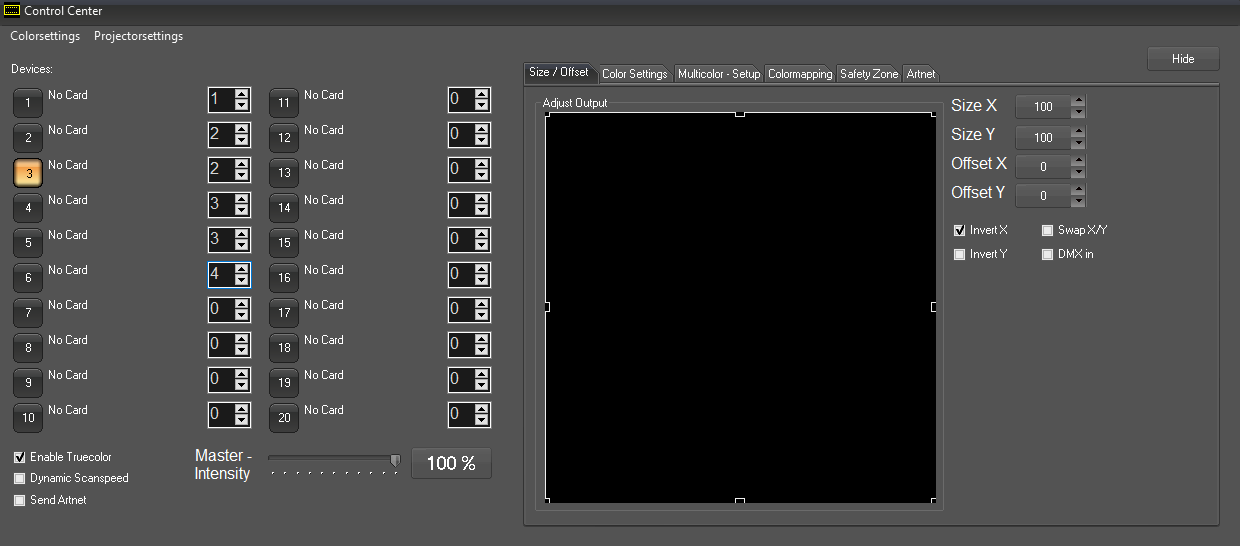Switch to the Safety Zone tab
The height and width of the screenshot is (546, 1240).
[x=868, y=74]
